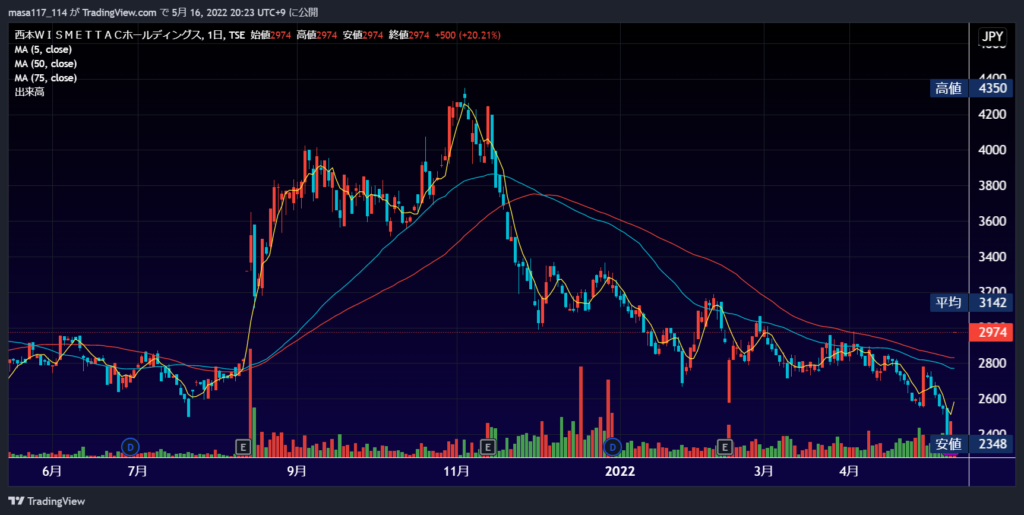Click the 平均 3142 price label

972,302
